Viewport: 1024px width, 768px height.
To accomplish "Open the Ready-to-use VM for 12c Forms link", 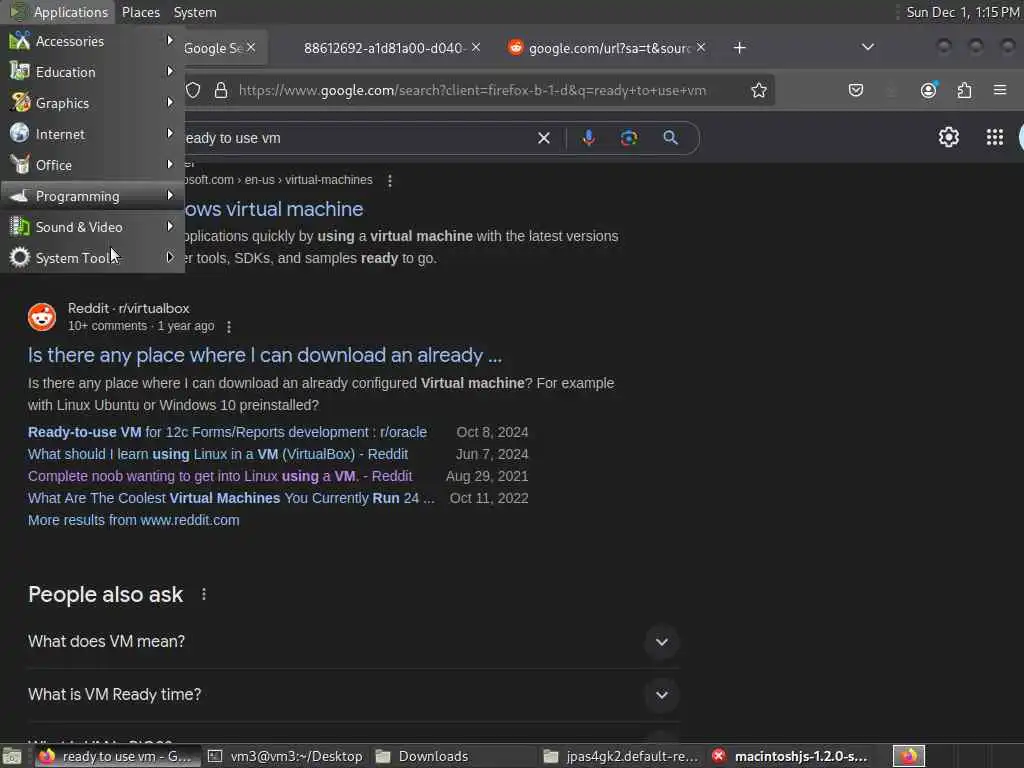I will 227,432.
